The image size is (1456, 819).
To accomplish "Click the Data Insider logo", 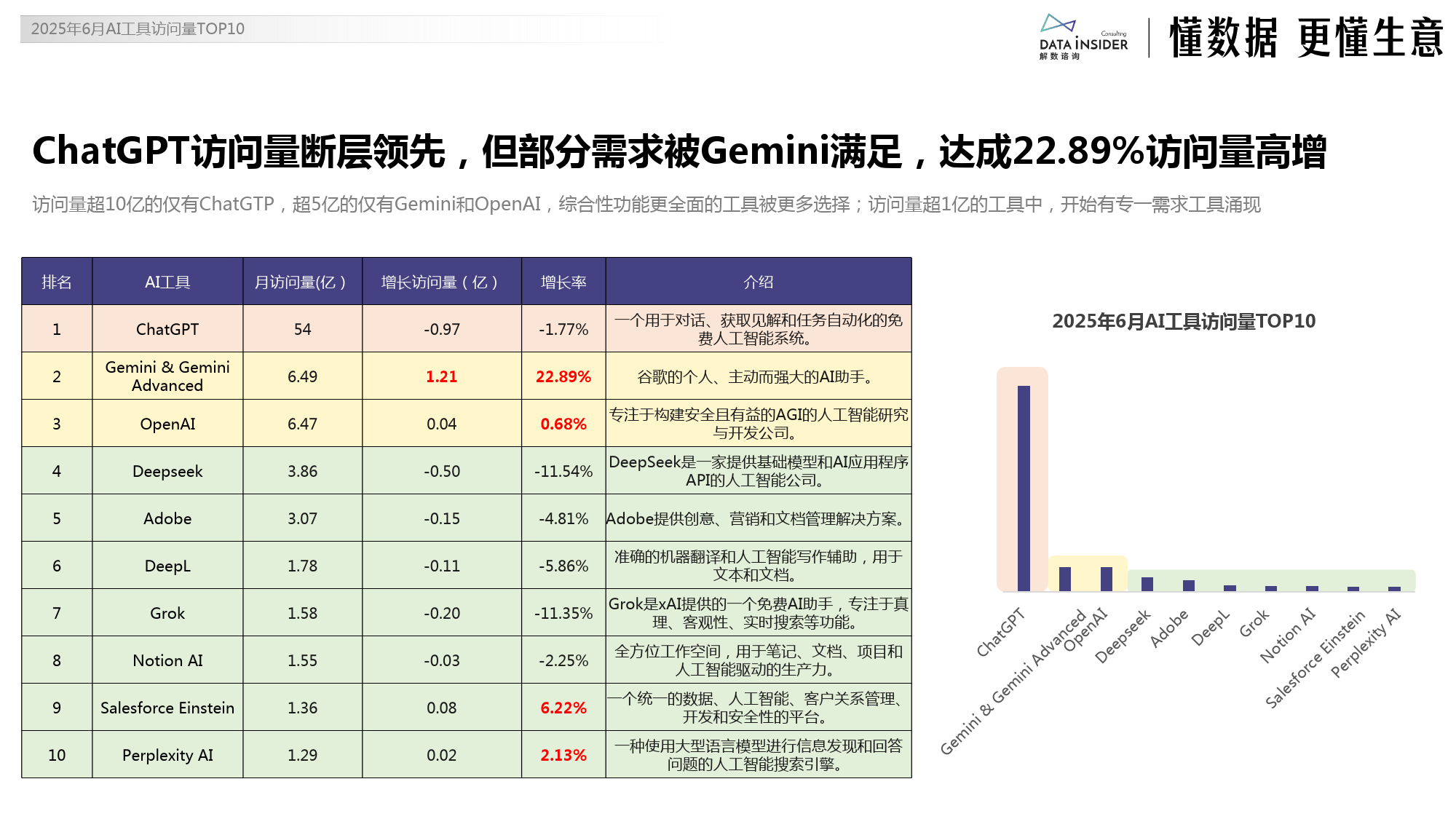I will [1083, 37].
